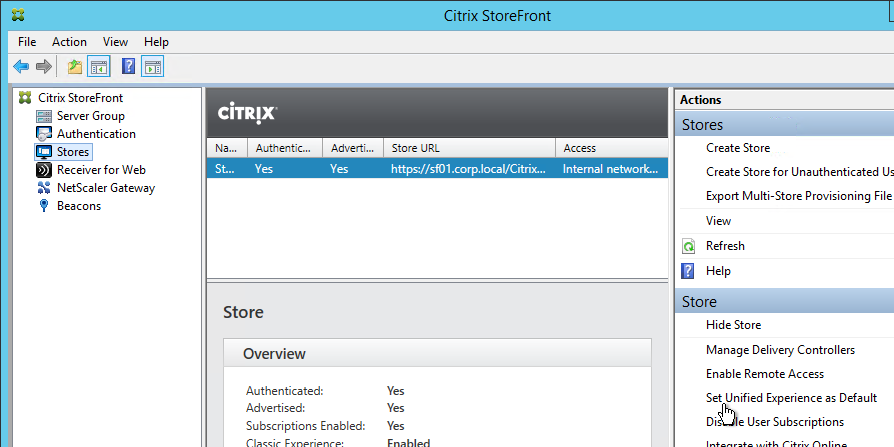The height and width of the screenshot is (447, 894).
Task: Click the Subscriptions Enabled: label
Action: pyautogui.click(x=306, y=426)
